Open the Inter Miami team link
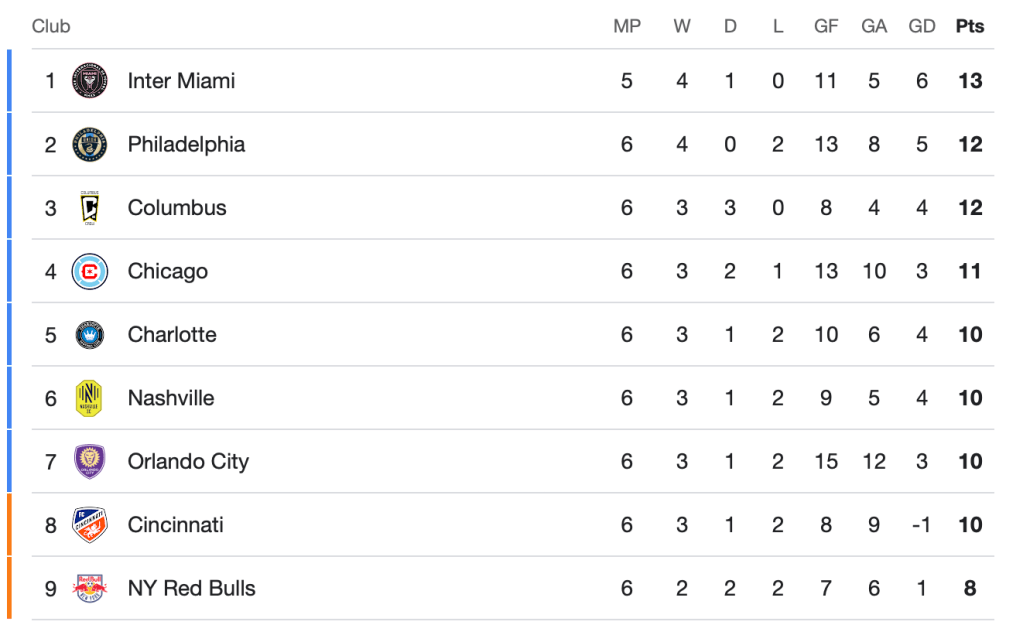This screenshot has height=625, width=1023. point(181,81)
